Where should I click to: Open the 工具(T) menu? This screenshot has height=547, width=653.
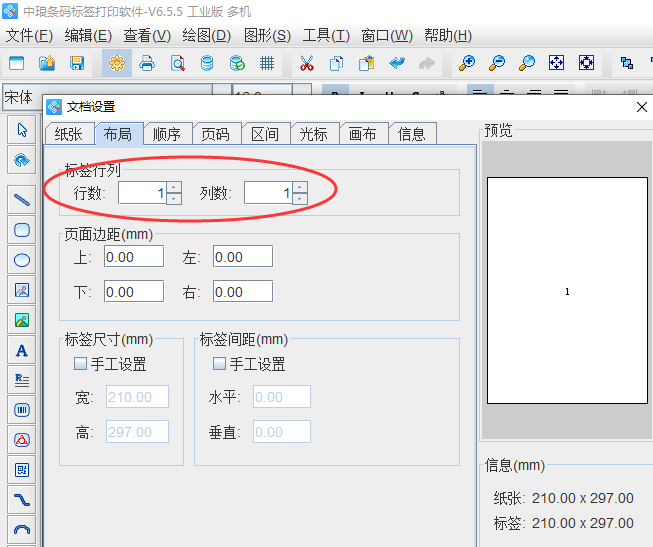326,35
